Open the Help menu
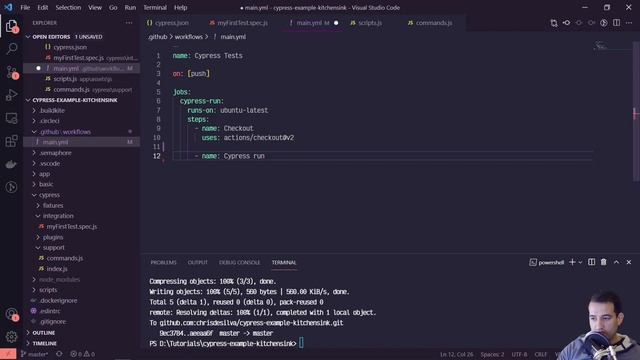Viewport: 640px width, 360px height. 180,7
